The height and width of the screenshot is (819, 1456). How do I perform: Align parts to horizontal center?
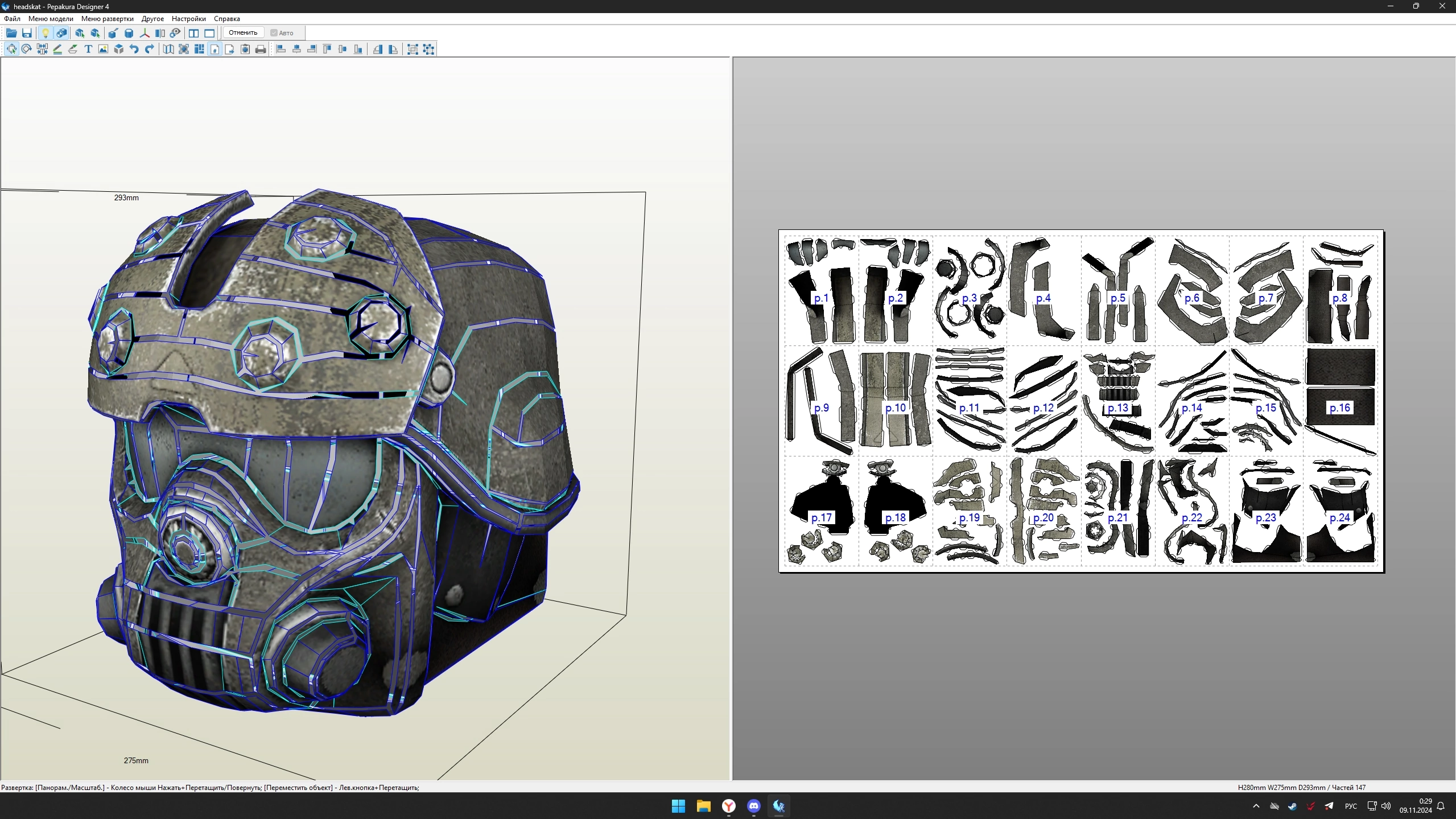[x=296, y=49]
